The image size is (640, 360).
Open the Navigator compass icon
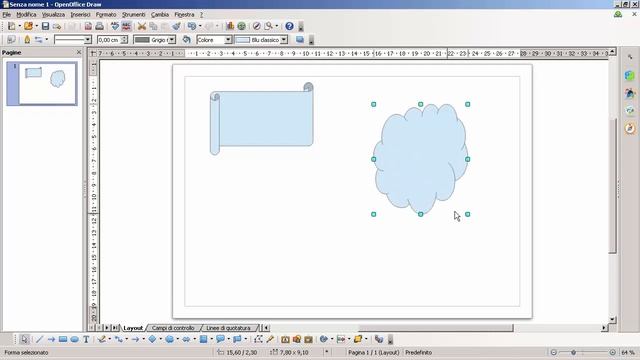pyautogui.click(x=256, y=26)
